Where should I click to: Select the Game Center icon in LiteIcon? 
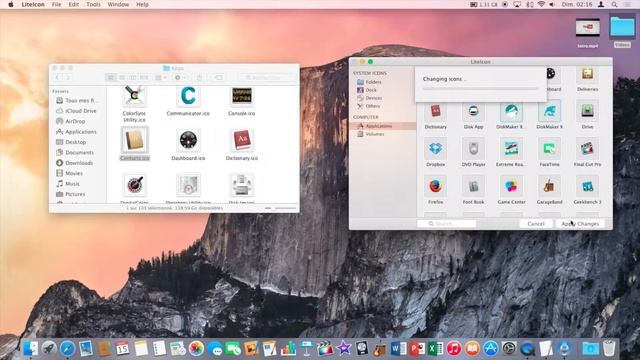(x=511, y=187)
